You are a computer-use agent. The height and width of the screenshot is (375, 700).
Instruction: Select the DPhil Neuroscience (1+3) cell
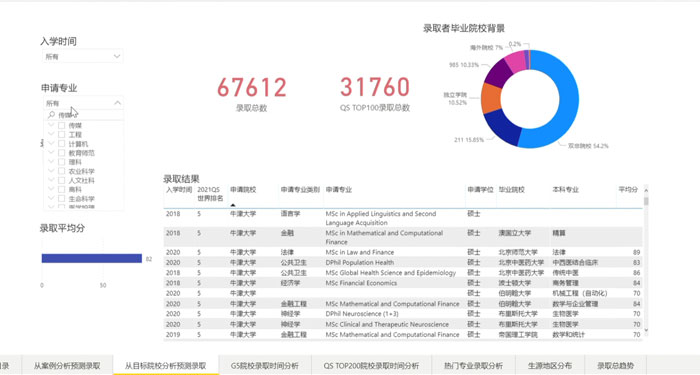point(362,314)
